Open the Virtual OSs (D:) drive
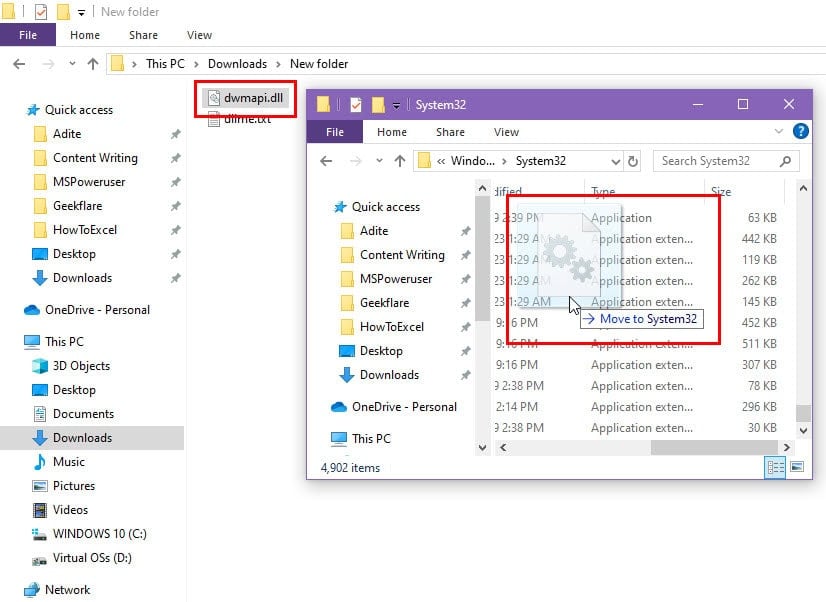The width and height of the screenshot is (826, 602). (x=92, y=558)
